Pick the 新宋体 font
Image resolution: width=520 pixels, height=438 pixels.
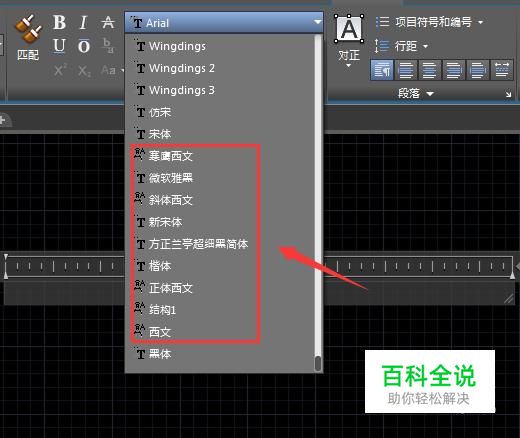(220, 222)
